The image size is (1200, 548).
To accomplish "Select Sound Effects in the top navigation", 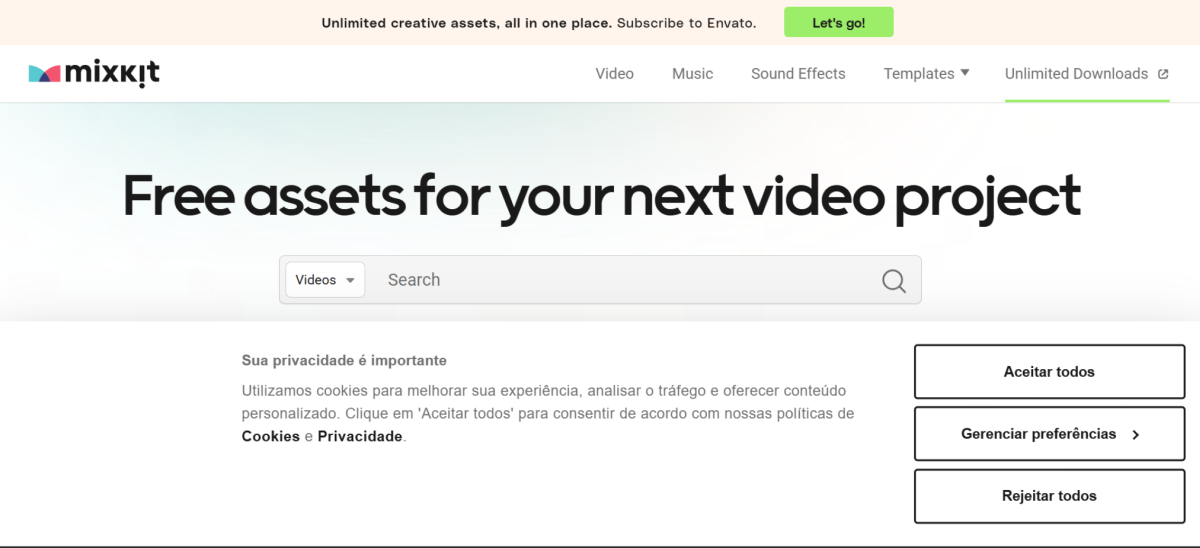I will point(798,74).
